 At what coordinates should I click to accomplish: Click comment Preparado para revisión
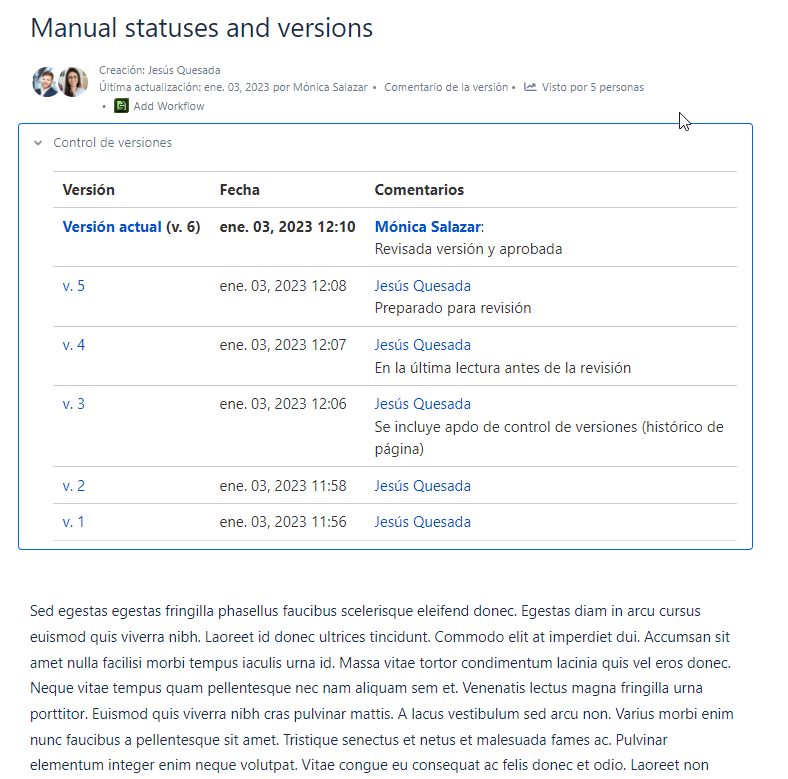click(453, 308)
